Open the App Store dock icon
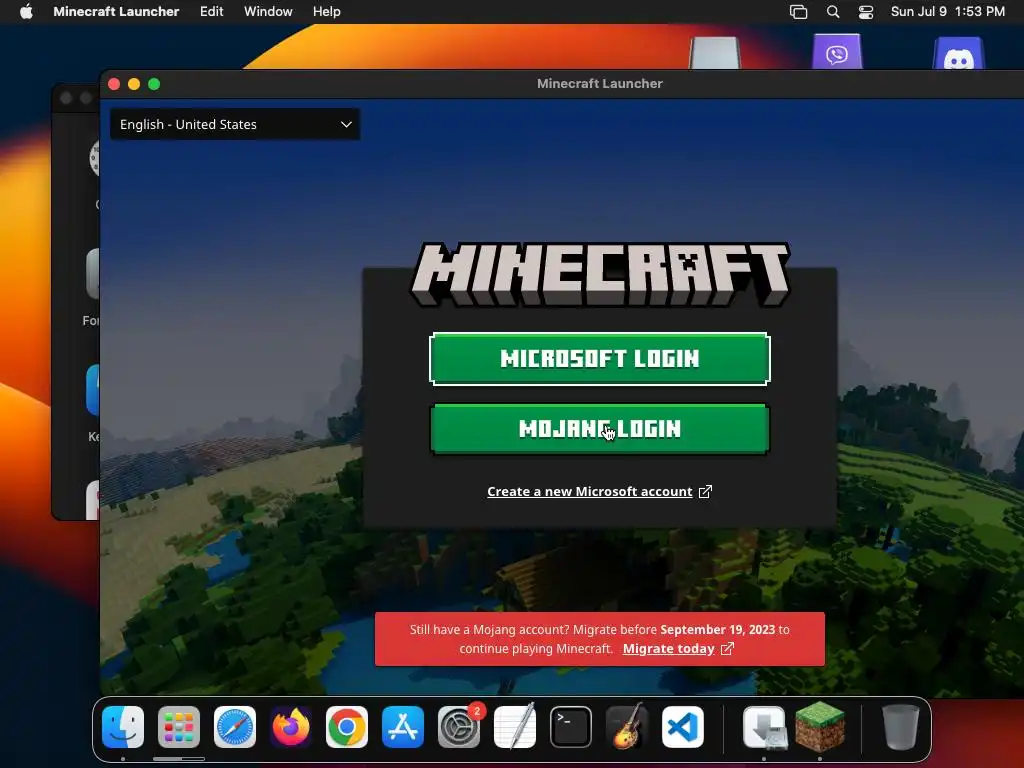This screenshot has height=768, width=1024. coord(403,727)
